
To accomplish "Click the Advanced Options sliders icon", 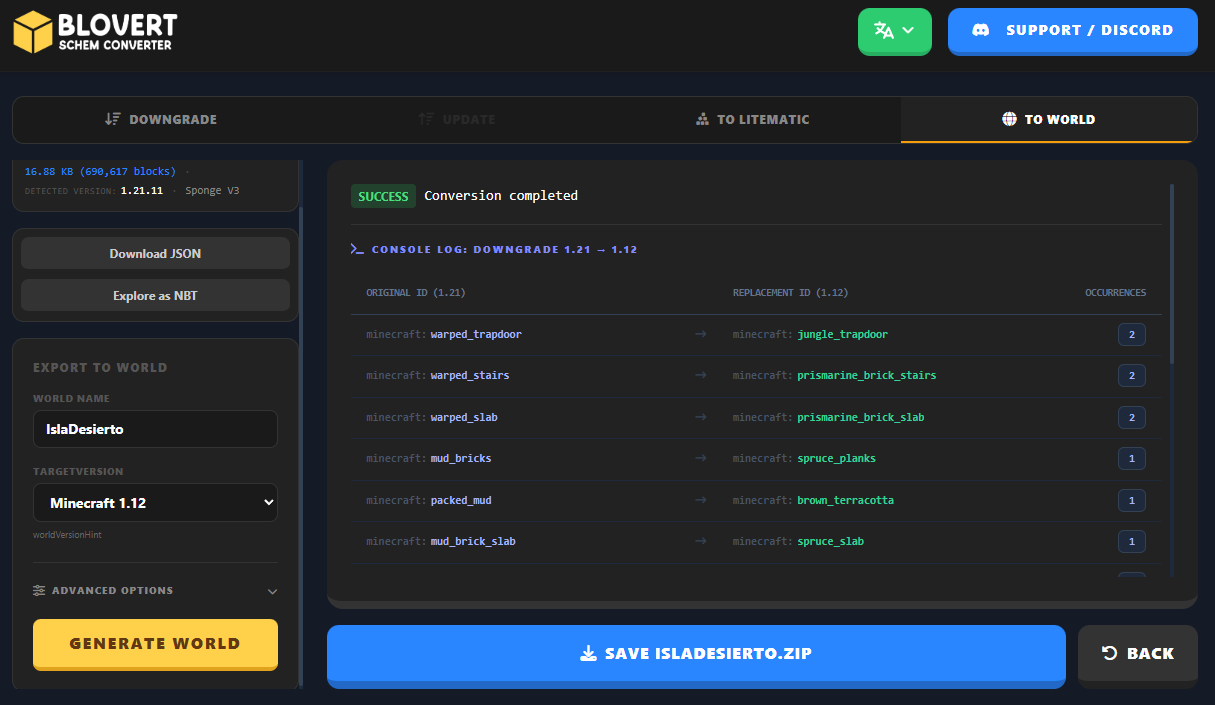I will [x=39, y=590].
